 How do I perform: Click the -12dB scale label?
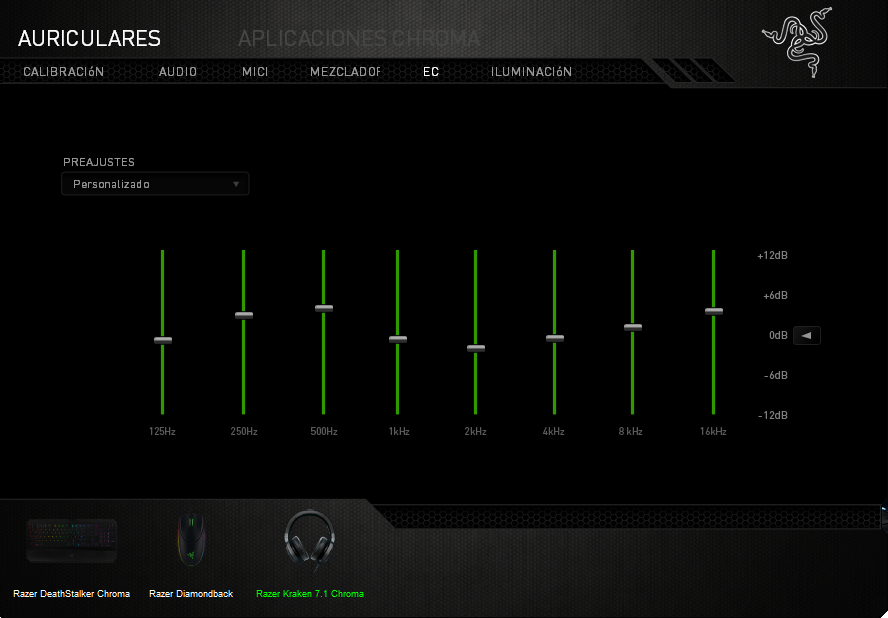(772, 415)
